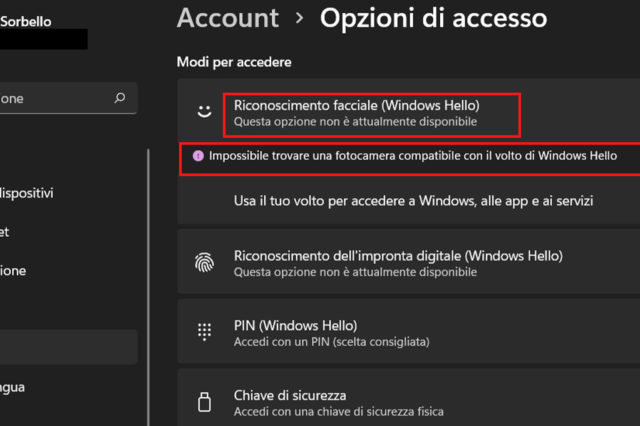The width and height of the screenshot is (640, 426).
Task: Select the highlighted sidebar item
Action: [60, 346]
